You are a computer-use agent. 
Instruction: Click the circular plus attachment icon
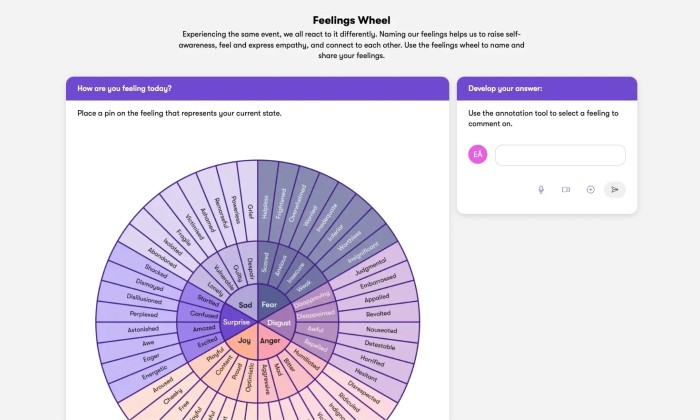(x=590, y=189)
